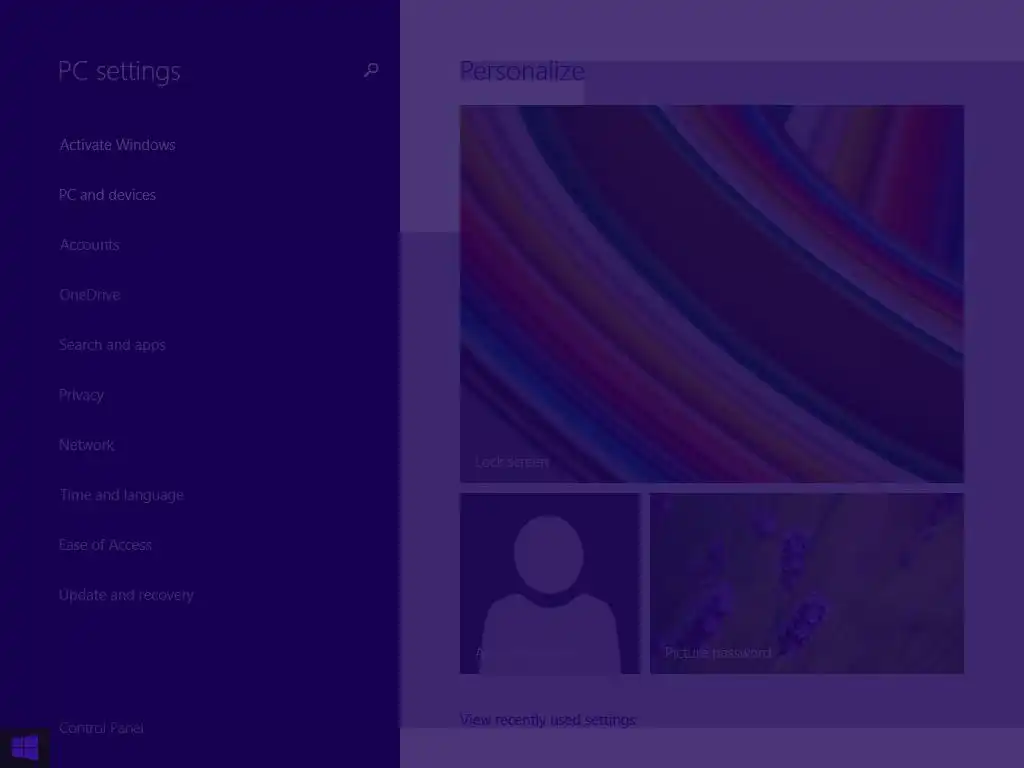Open Update and recovery
Viewport: 1024px width, 768px height.
point(126,595)
